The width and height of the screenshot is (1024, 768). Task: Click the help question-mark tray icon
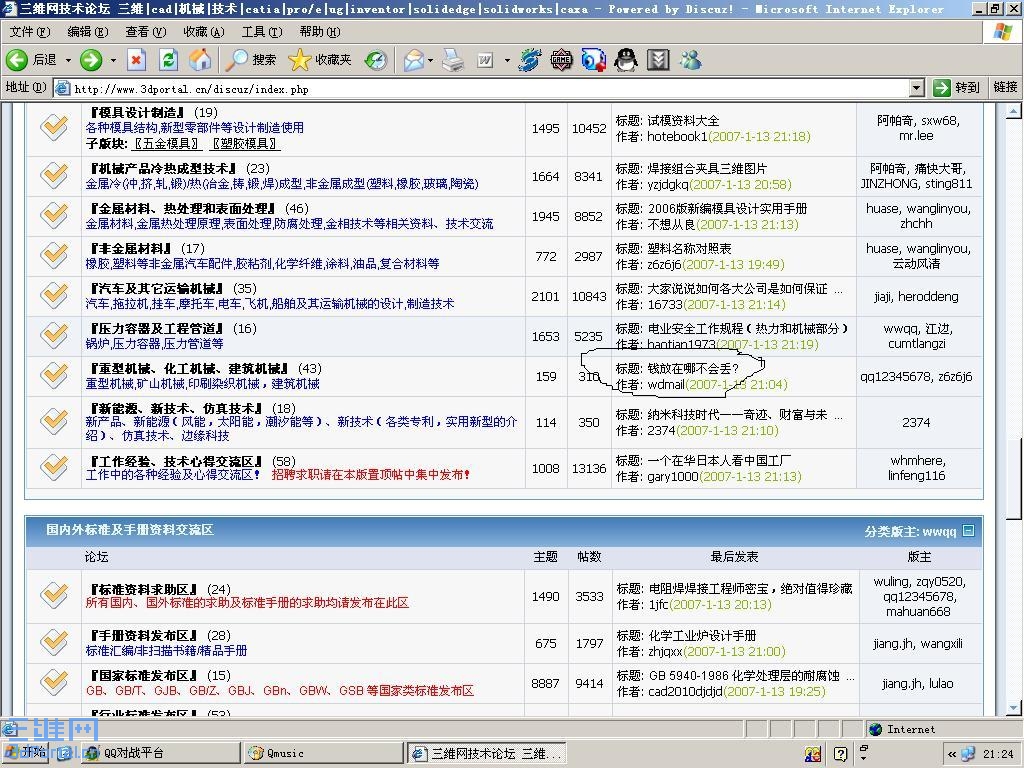coord(840,754)
